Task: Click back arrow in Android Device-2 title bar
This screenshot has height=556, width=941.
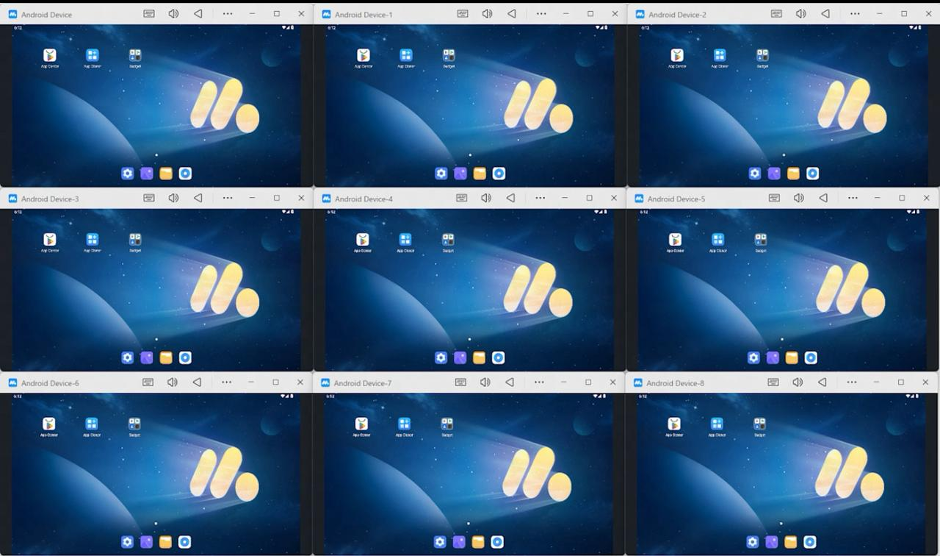Action: click(x=826, y=13)
